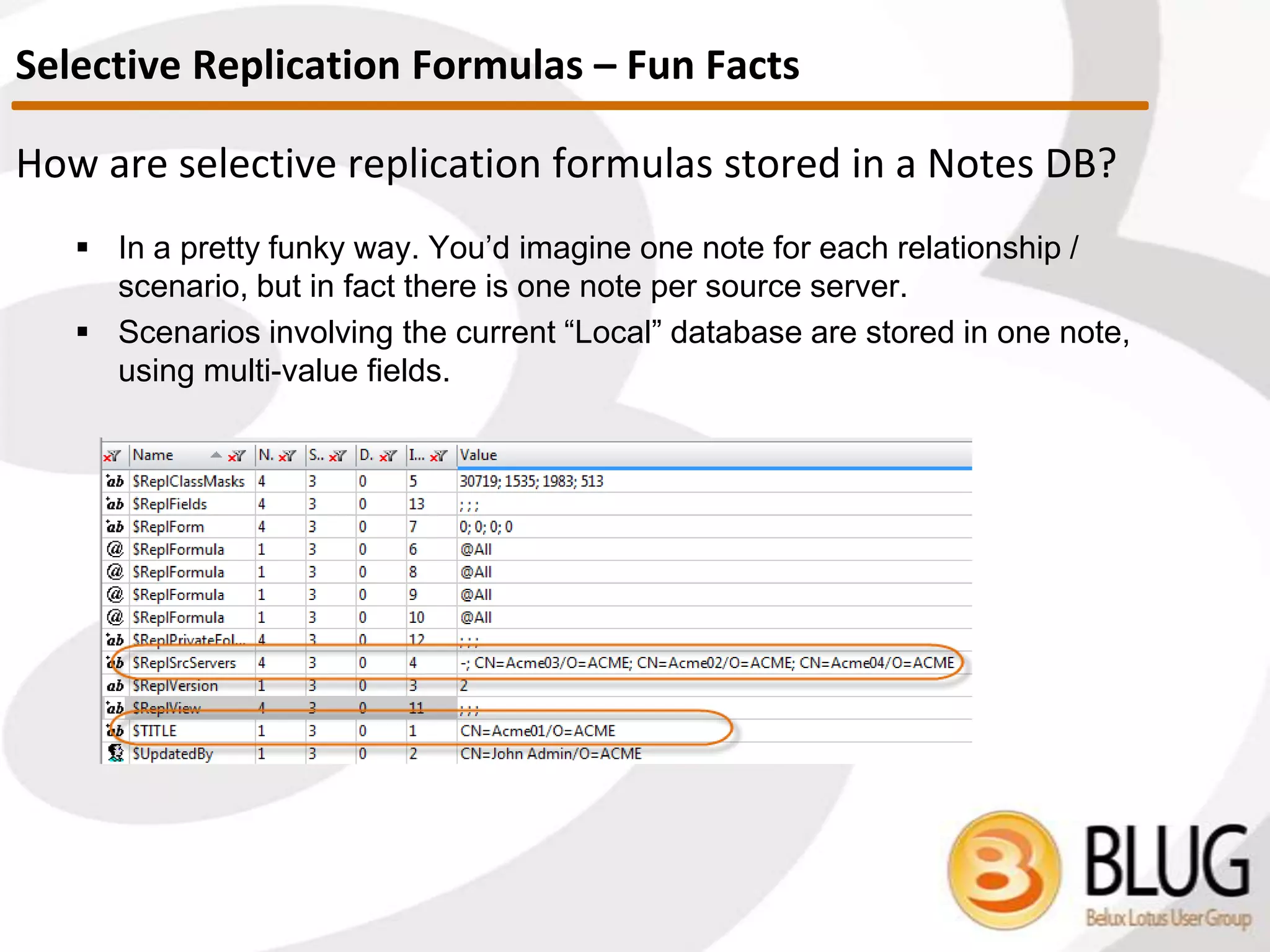Select the $ReplSrcServers item name

coord(184,663)
